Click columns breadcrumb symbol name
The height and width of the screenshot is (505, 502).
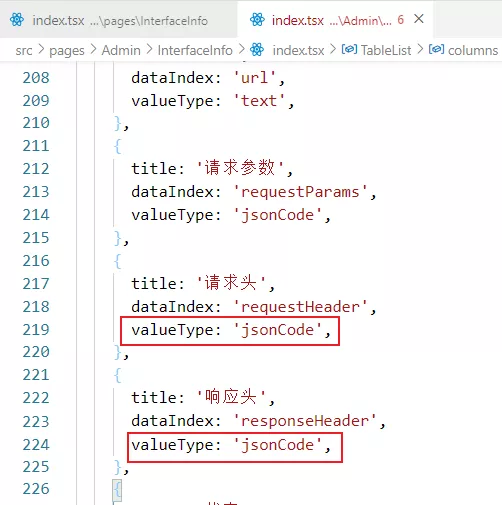click(x=473, y=50)
